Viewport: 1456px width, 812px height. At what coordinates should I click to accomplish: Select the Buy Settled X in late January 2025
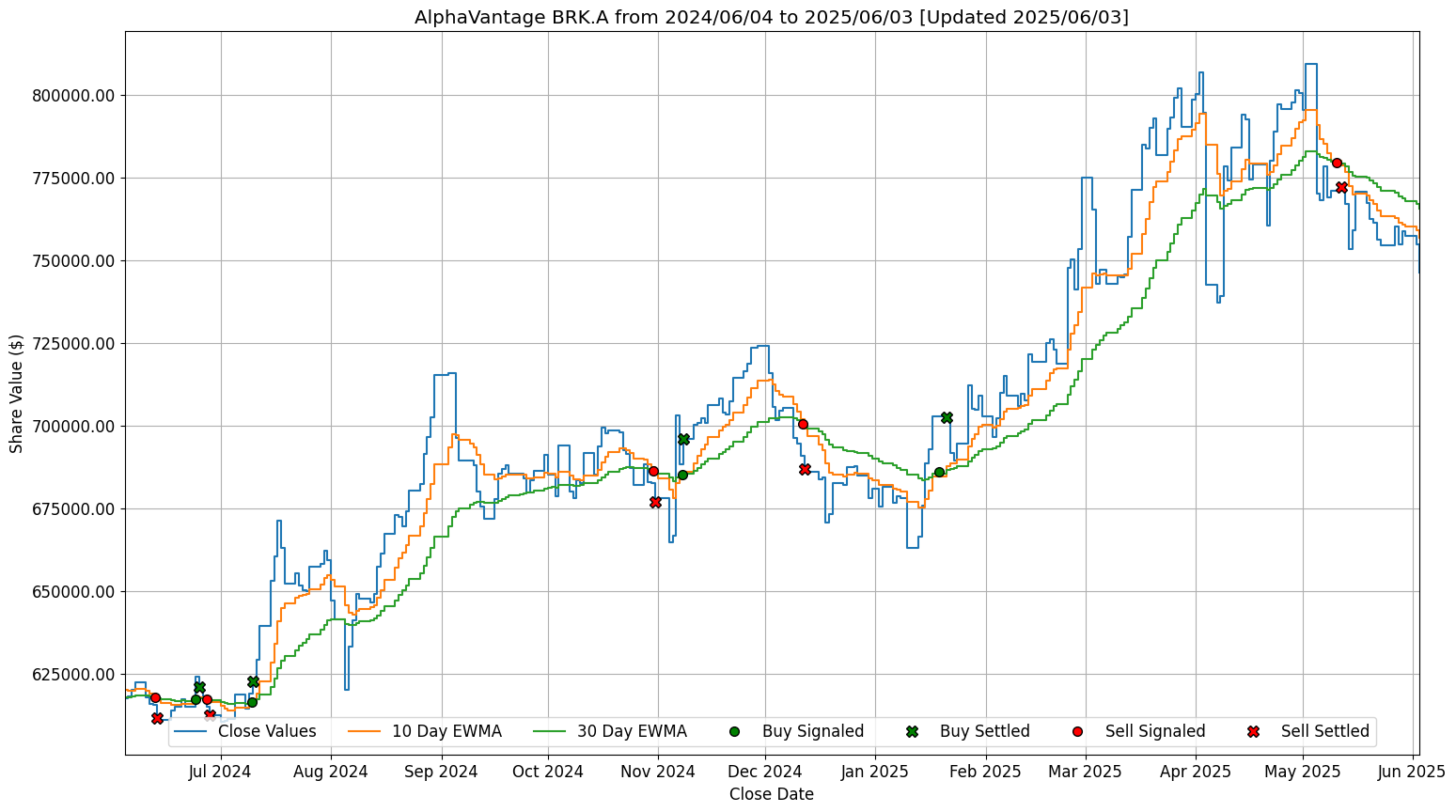click(x=947, y=417)
